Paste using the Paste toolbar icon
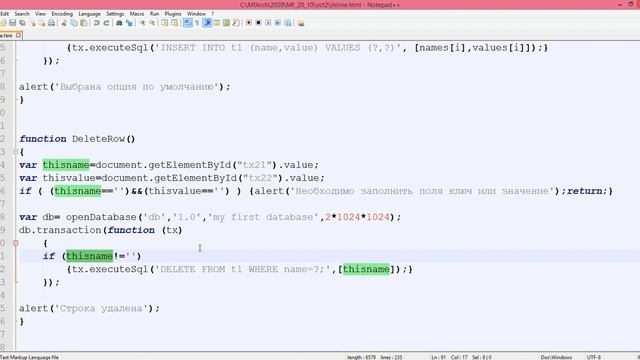This screenshot has height=360, width=640. [x=84, y=23]
